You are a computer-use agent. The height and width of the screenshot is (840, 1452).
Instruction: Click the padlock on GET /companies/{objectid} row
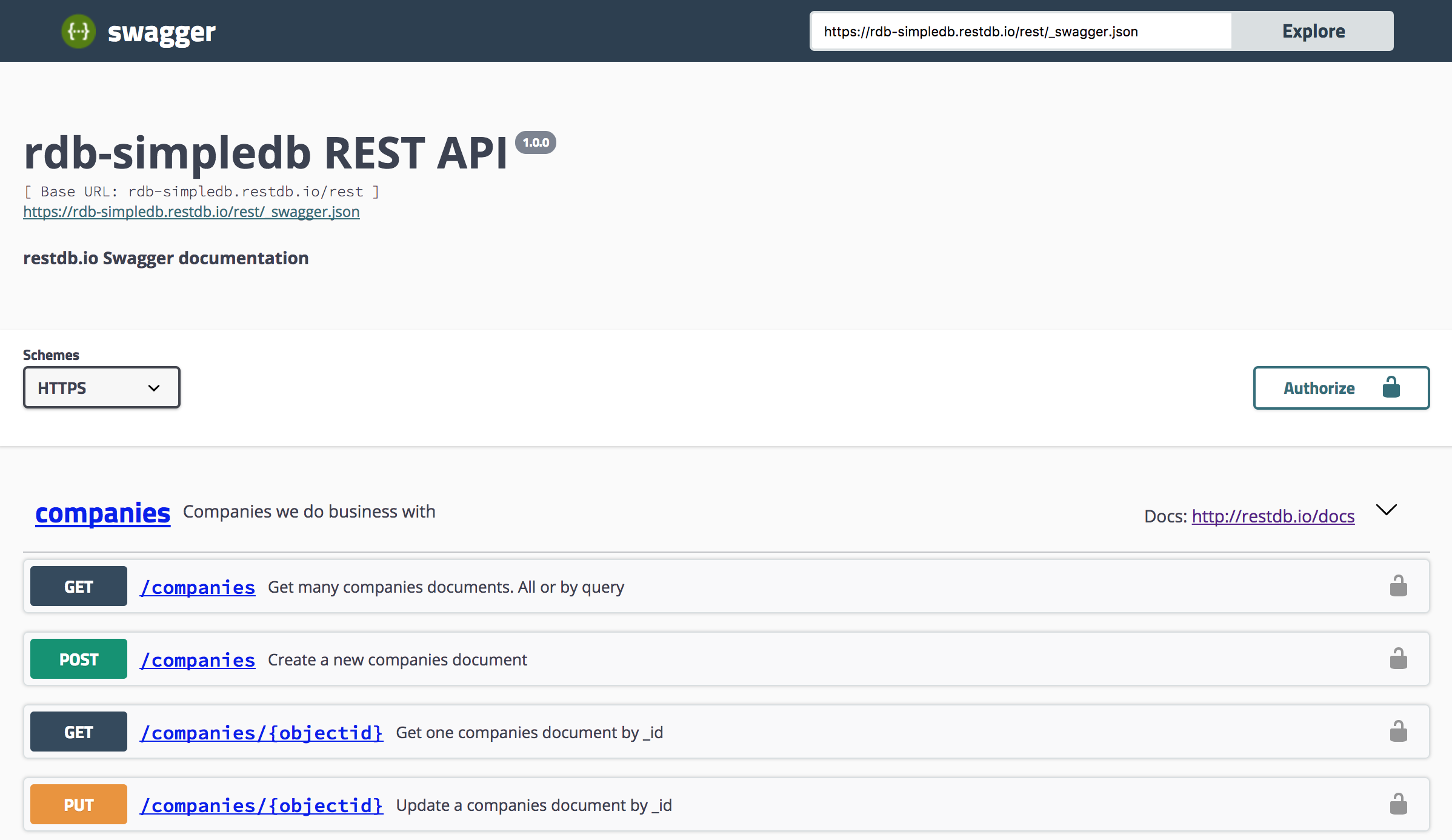[x=1399, y=731]
